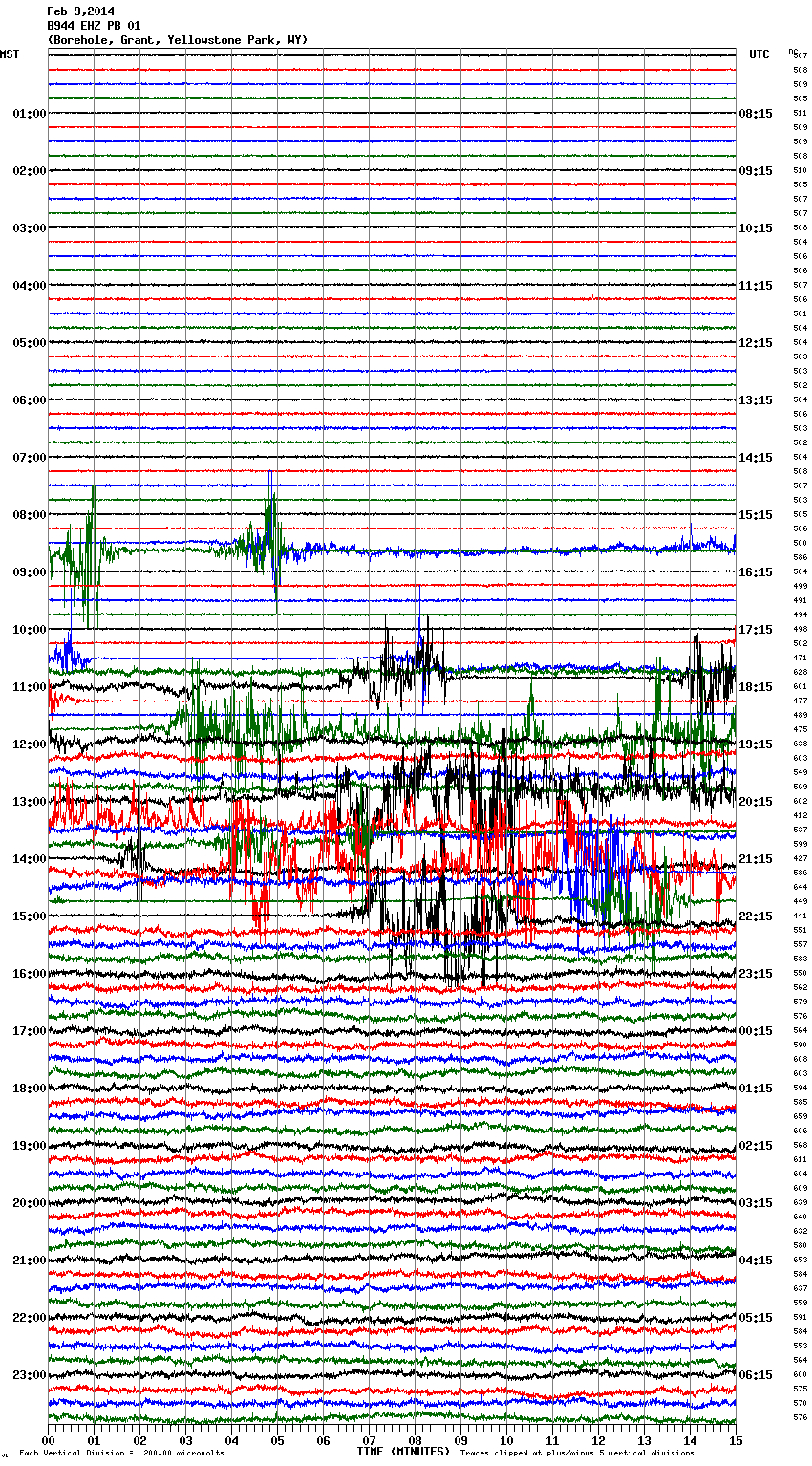Click the 01:15 UTC time label
Image resolution: width=812 pixels, height=1466 pixels.
[756, 1089]
